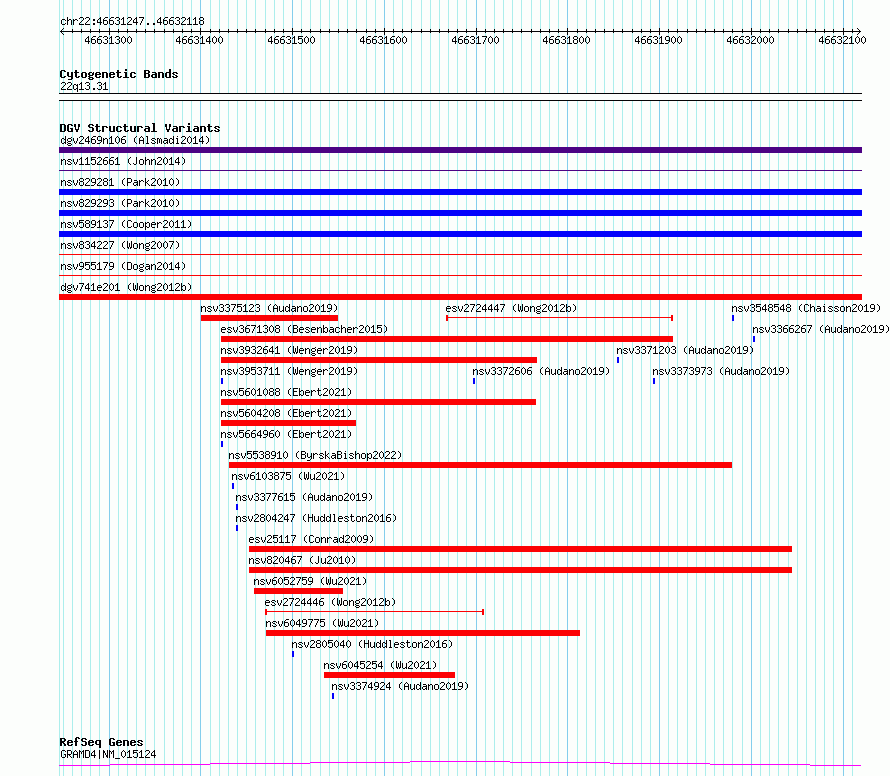Screen dimensions: 890x776
Task: Click the red bar under nsv6045254
Action: pos(389,675)
